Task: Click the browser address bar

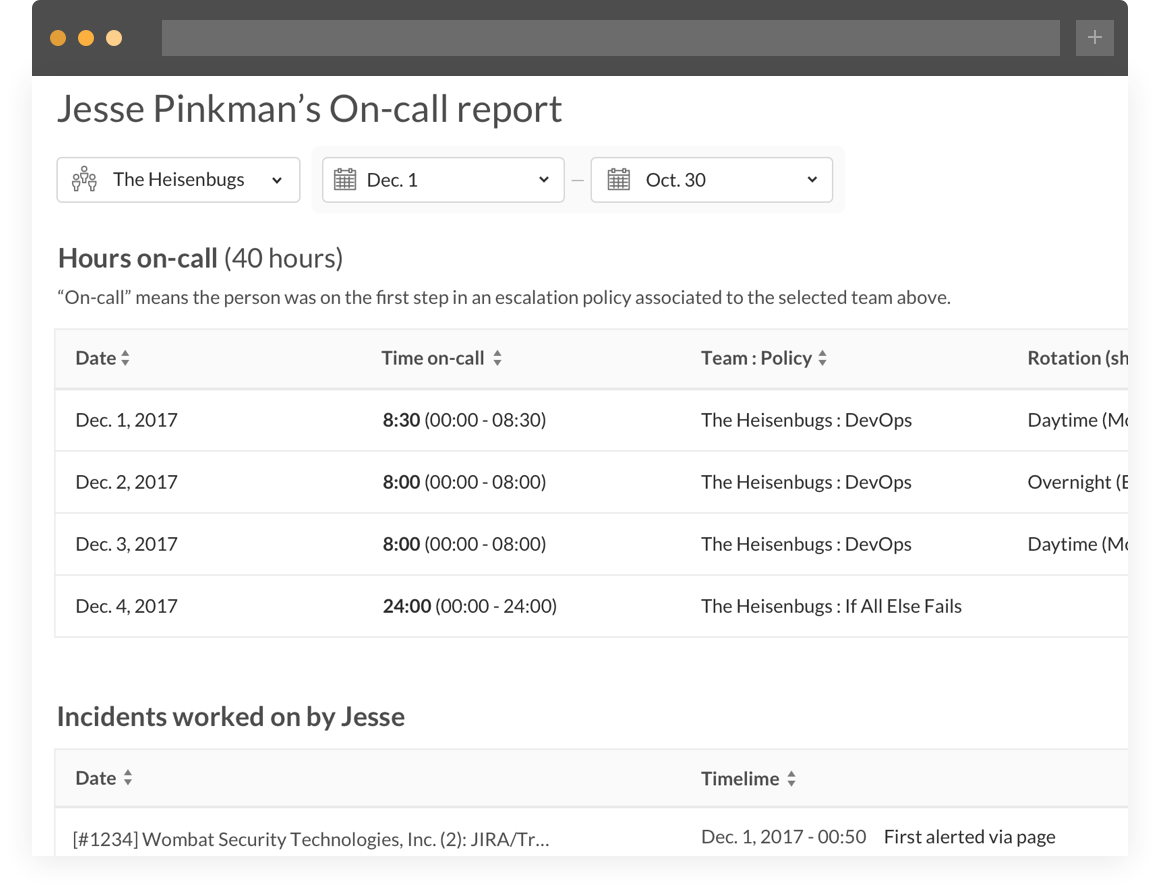Action: (611, 37)
